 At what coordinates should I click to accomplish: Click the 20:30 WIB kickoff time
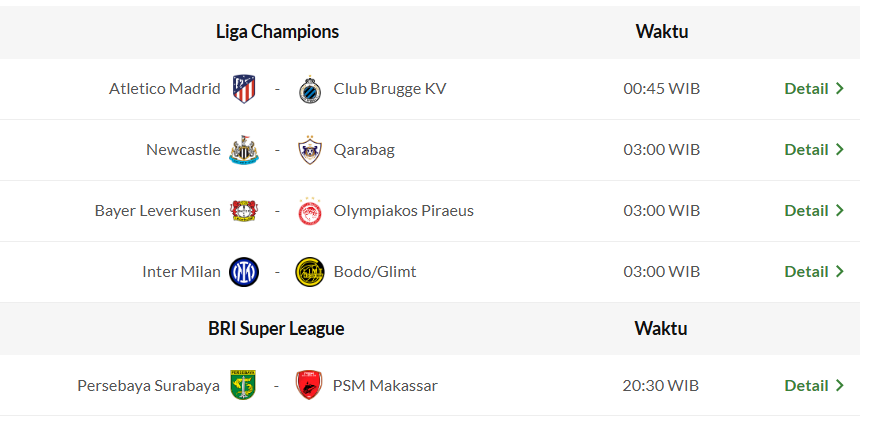click(661, 385)
